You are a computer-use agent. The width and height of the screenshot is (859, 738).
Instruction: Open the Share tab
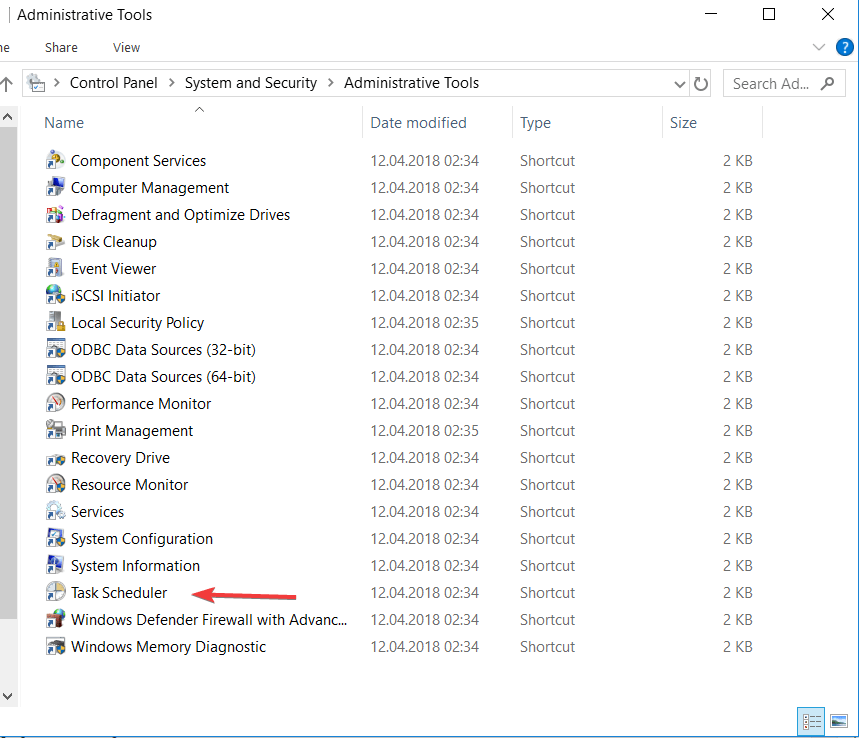(x=61, y=47)
